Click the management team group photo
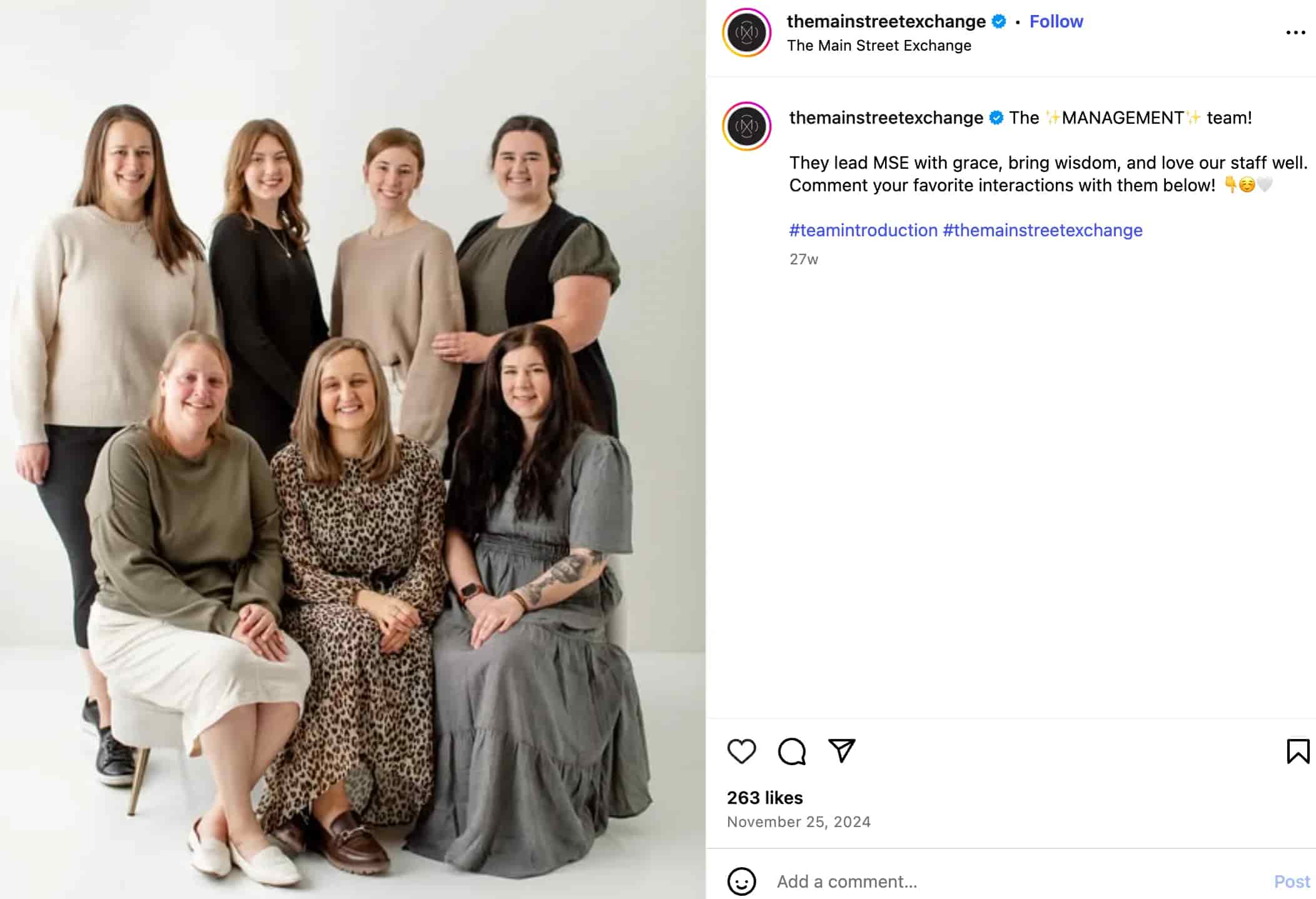The width and height of the screenshot is (1316, 899). coord(353,449)
